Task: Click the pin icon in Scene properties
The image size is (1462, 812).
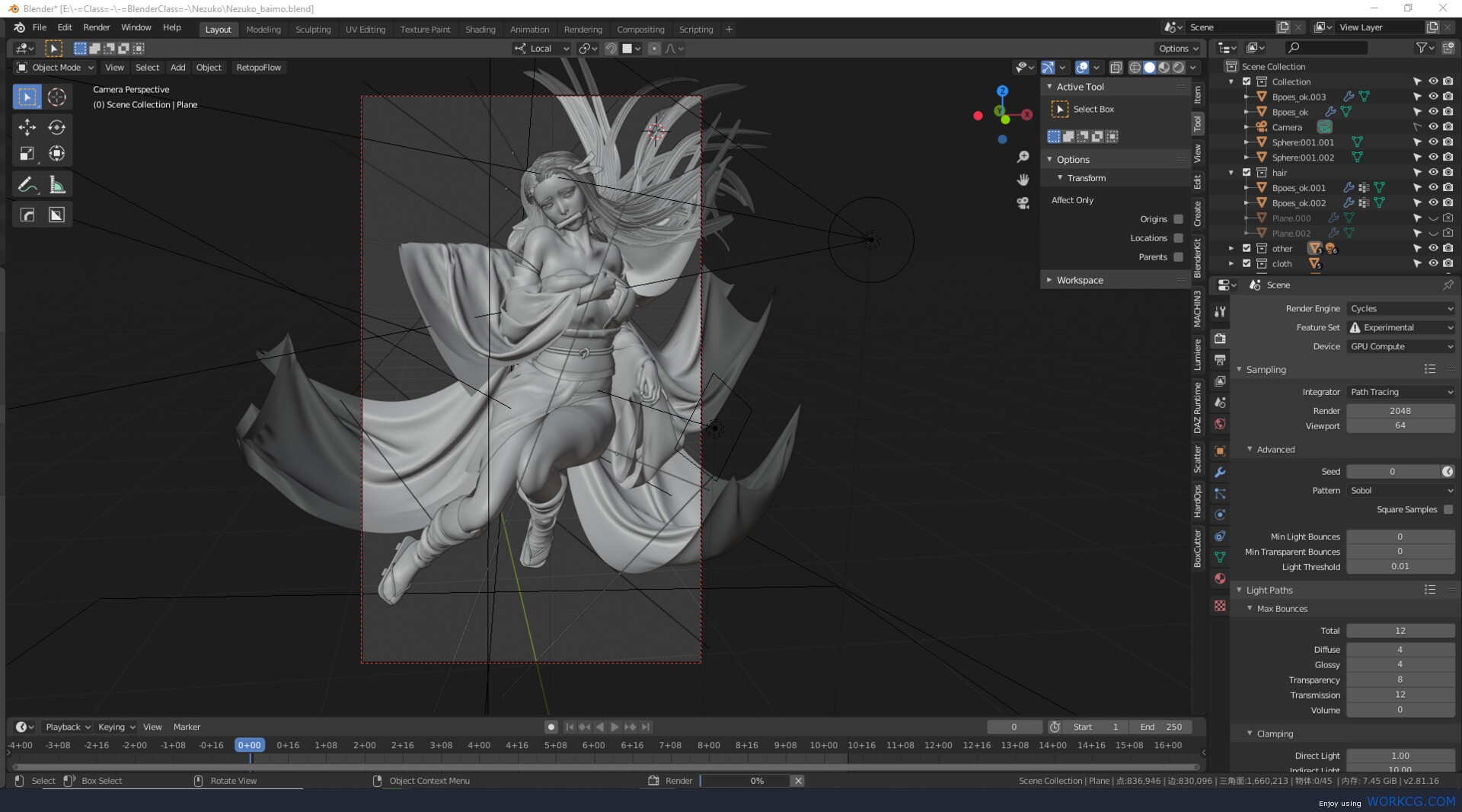Action: (1448, 285)
